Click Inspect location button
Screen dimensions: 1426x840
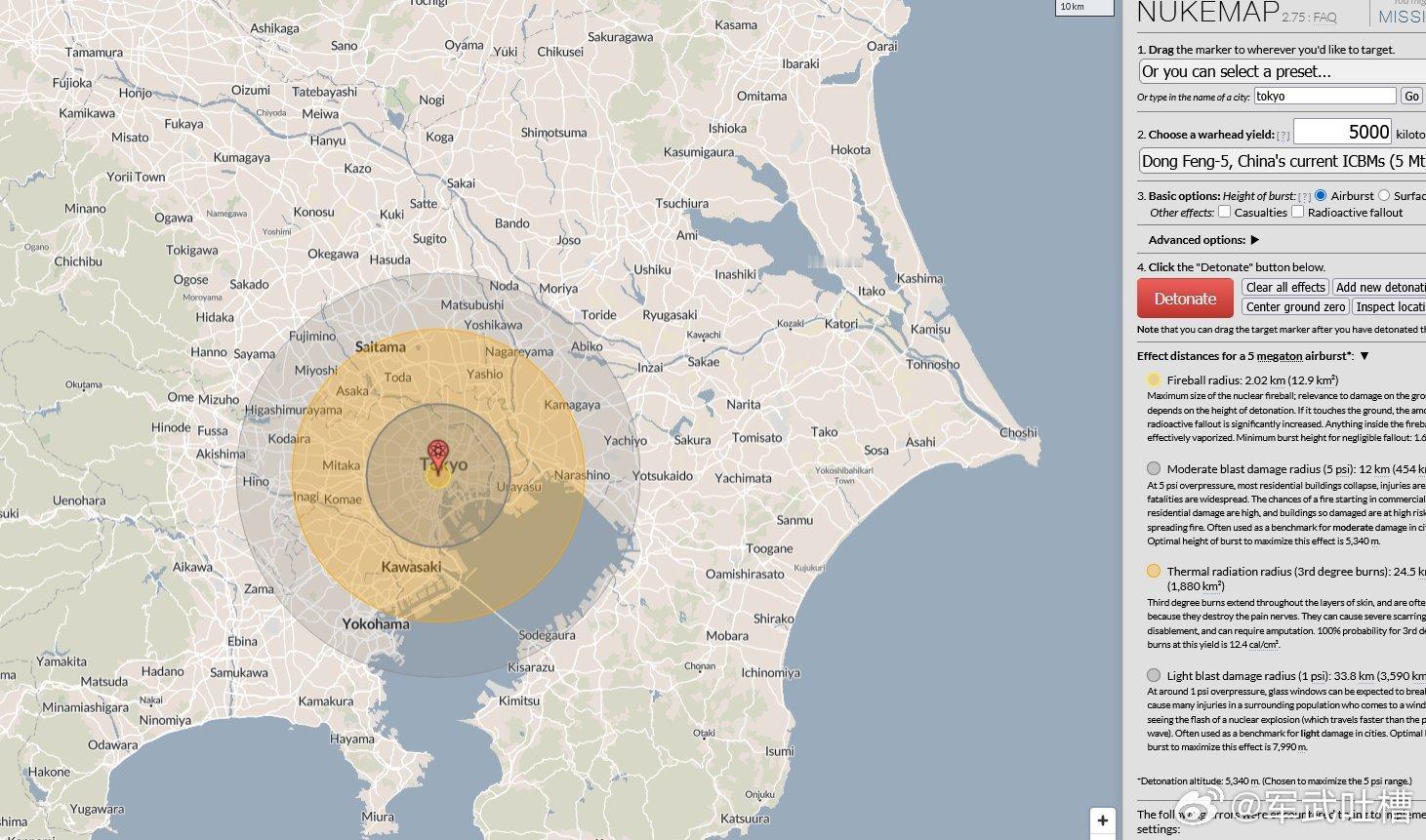1389,306
